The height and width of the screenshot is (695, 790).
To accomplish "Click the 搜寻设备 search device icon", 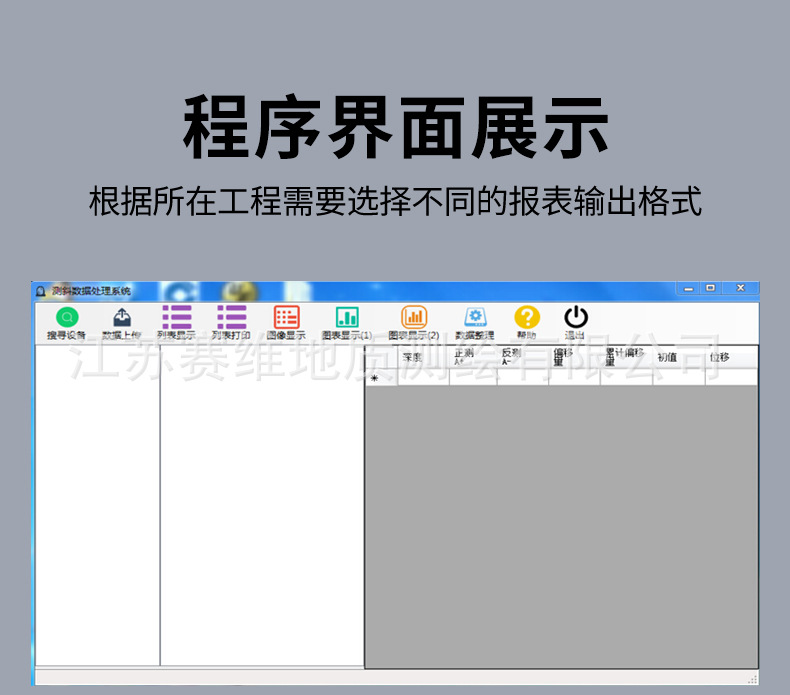I will [67, 318].
